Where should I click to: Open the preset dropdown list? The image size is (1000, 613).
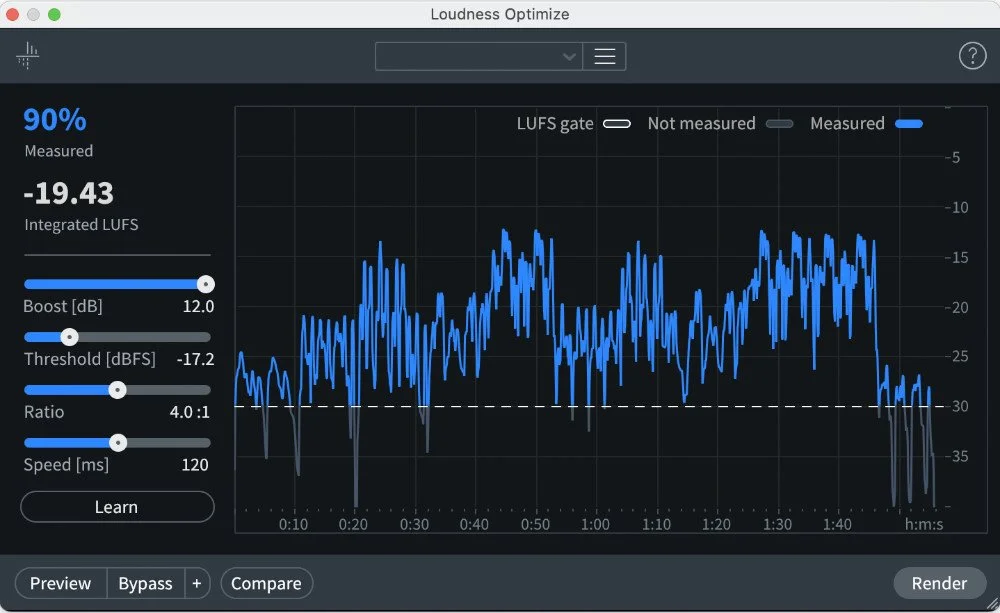coord(478,56)
